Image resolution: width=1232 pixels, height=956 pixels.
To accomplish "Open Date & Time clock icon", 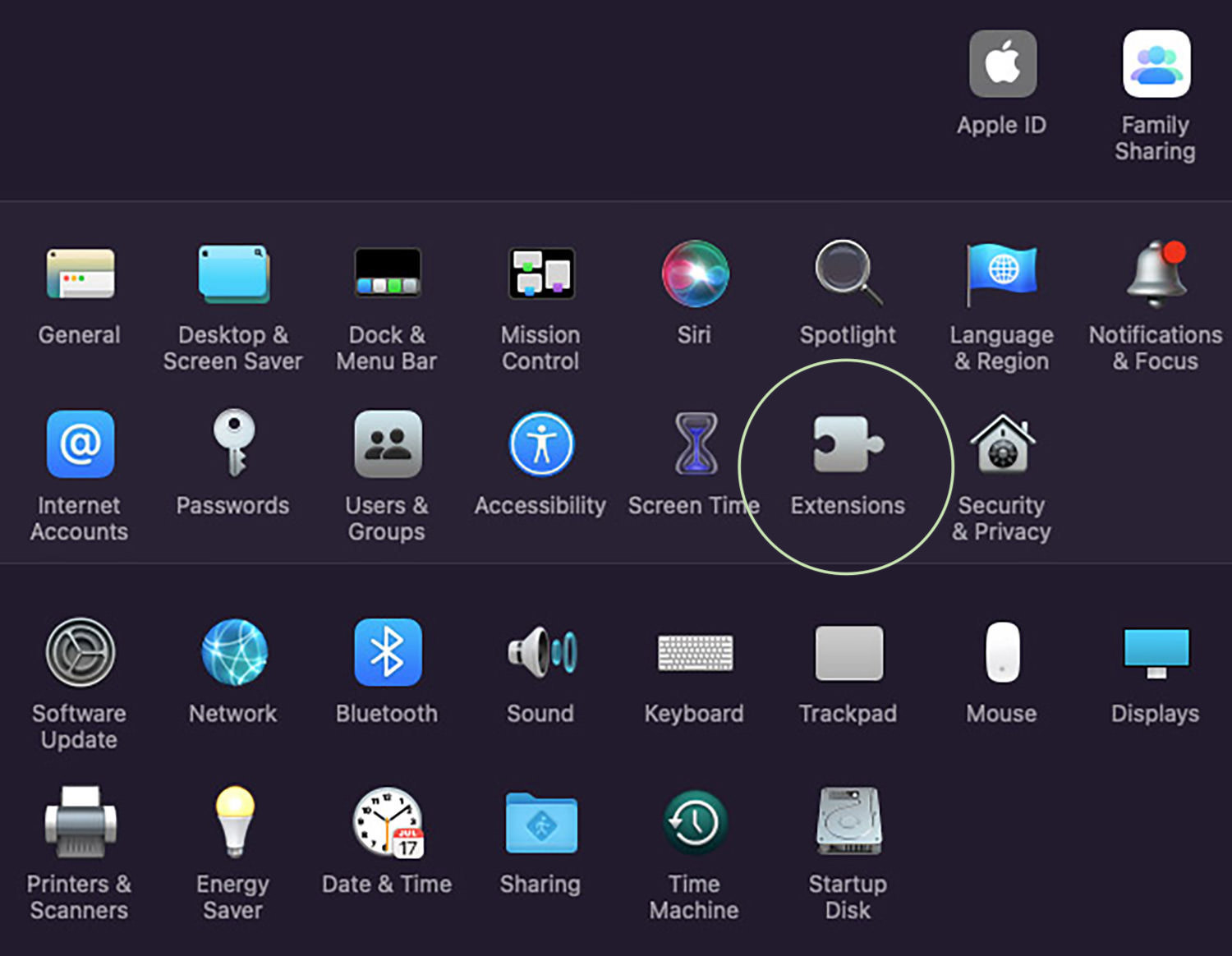I will [x=388, y=823].
